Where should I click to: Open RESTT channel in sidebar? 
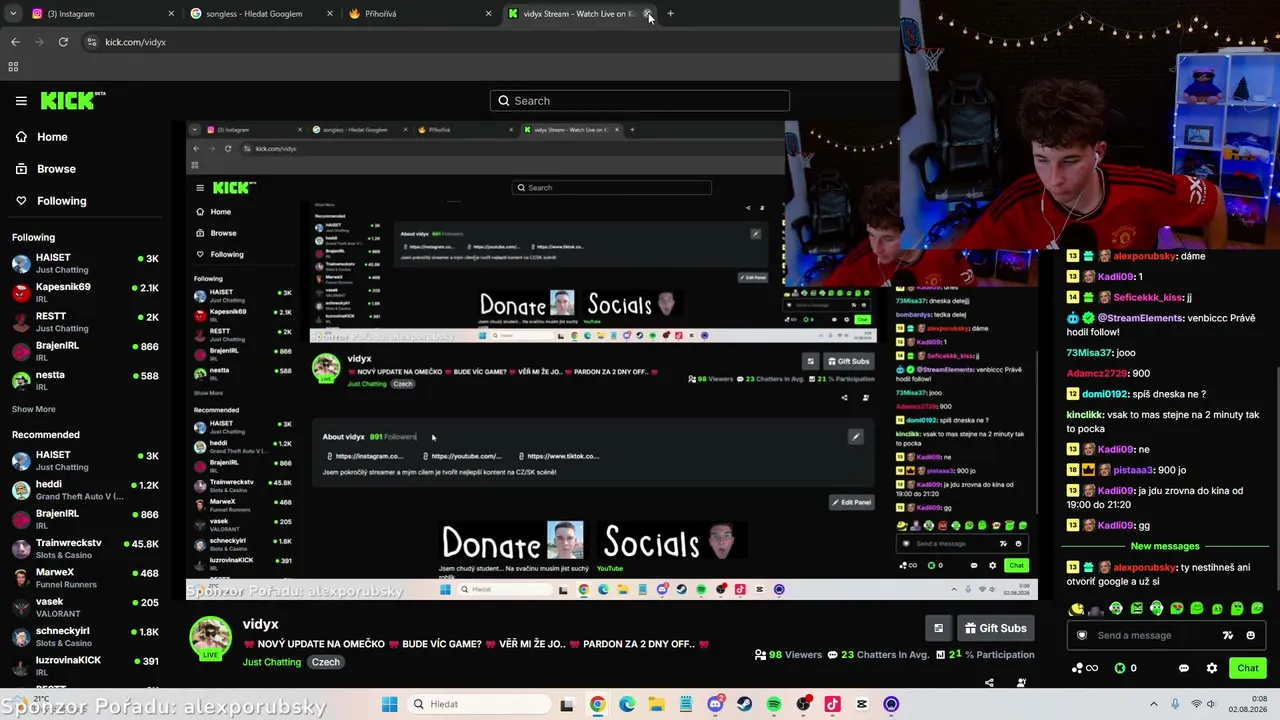pyautogui.click(x=85, y=322)
